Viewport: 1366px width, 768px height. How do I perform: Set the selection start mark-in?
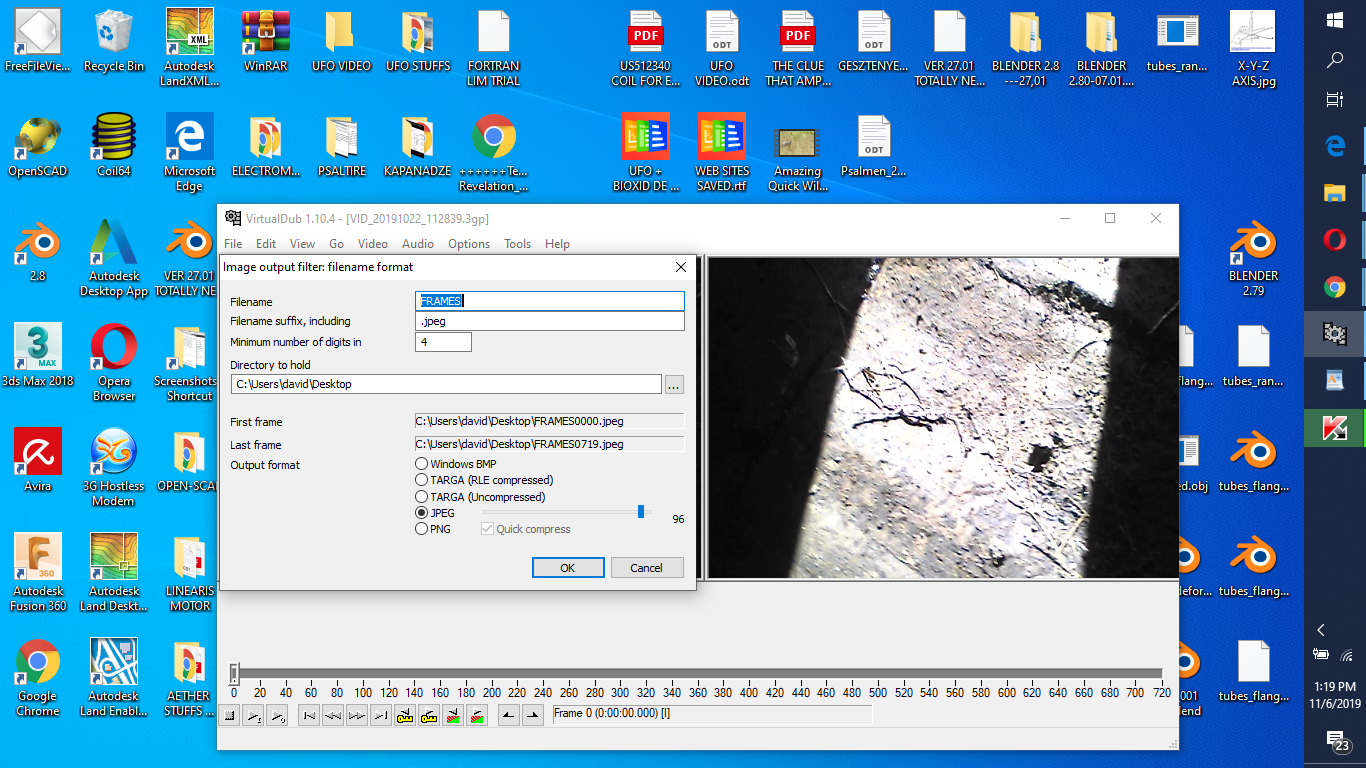coord(509,715)
